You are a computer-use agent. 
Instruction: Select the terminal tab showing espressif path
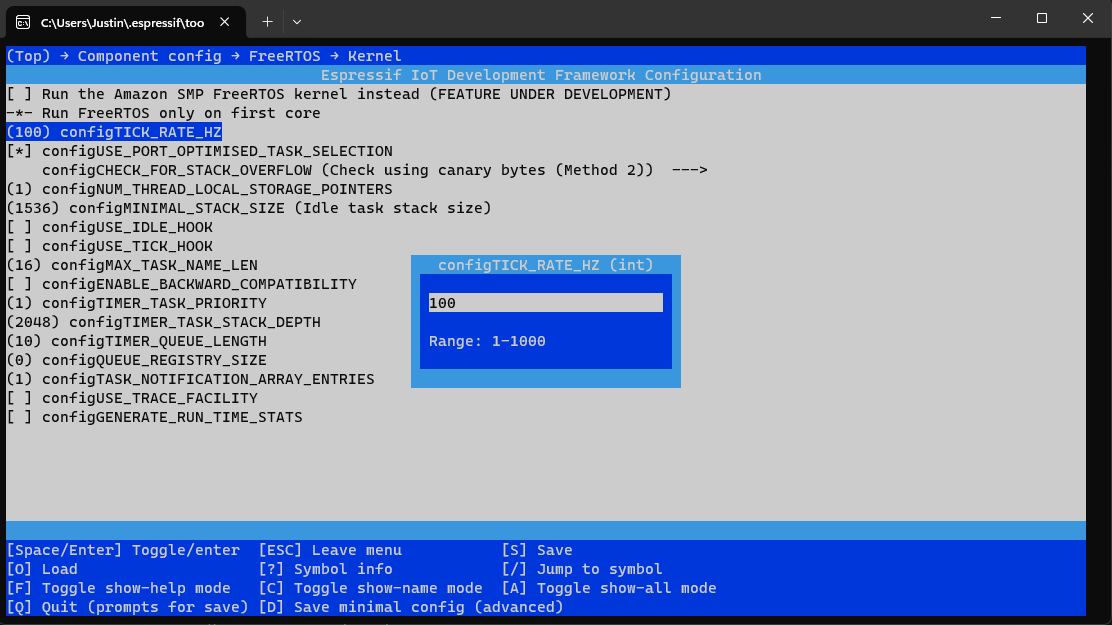[120, 21]
